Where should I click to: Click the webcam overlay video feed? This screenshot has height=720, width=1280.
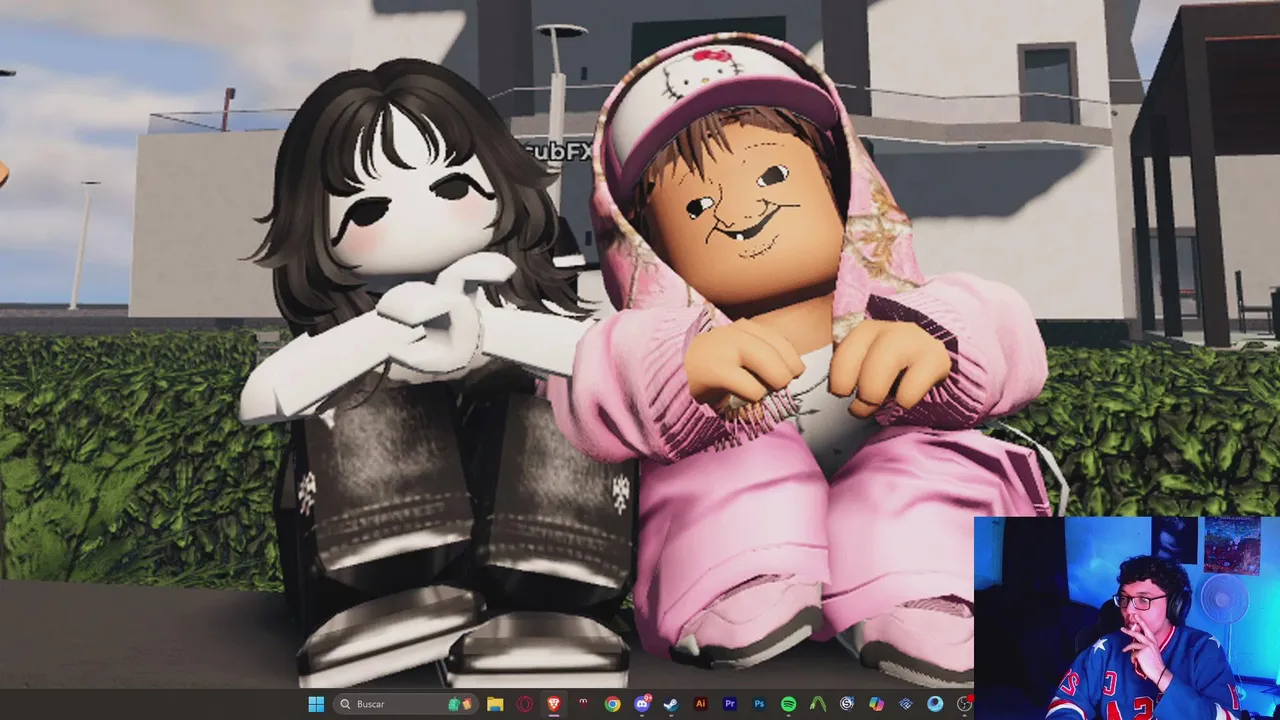[x=1127, y=618]
